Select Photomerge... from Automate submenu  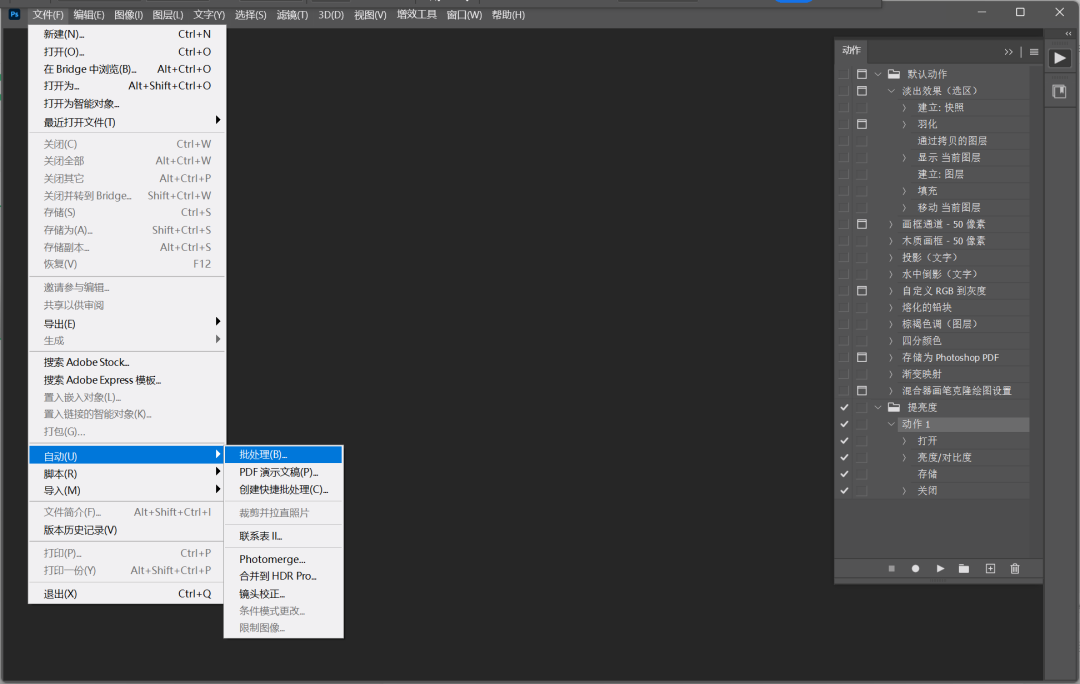click(283, 559)
